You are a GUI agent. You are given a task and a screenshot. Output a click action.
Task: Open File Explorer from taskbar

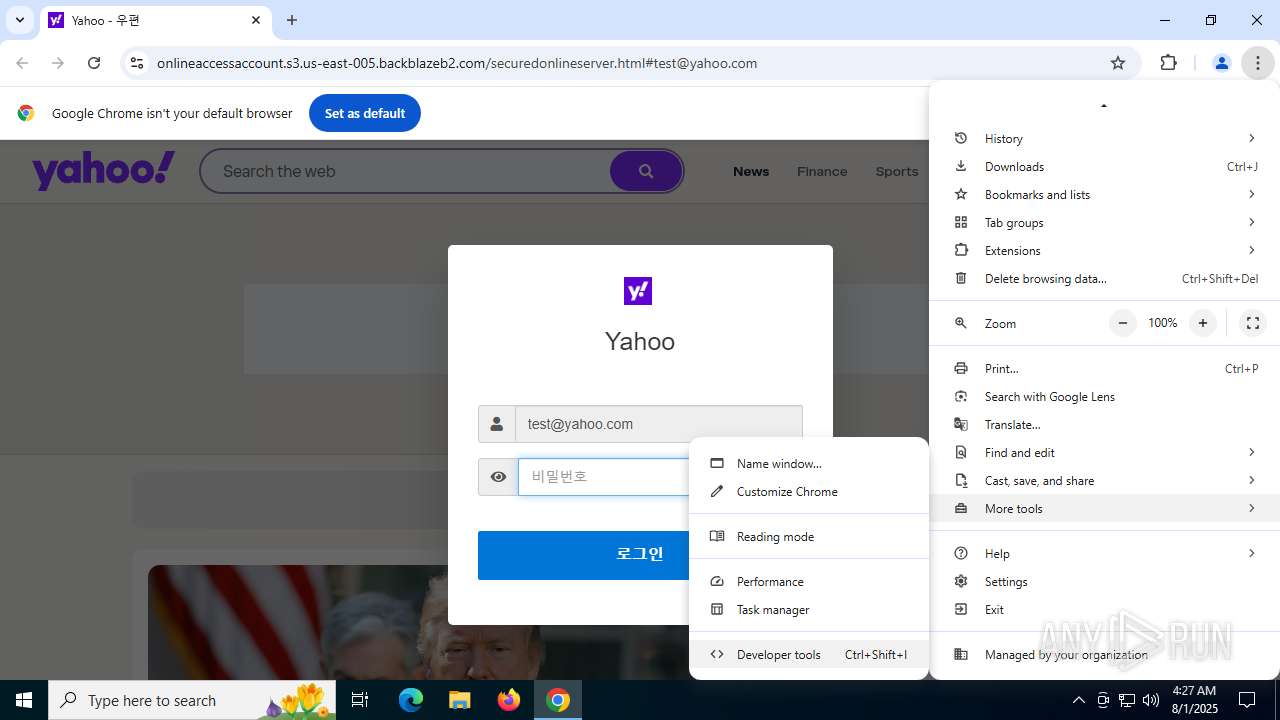coord(459,700)
